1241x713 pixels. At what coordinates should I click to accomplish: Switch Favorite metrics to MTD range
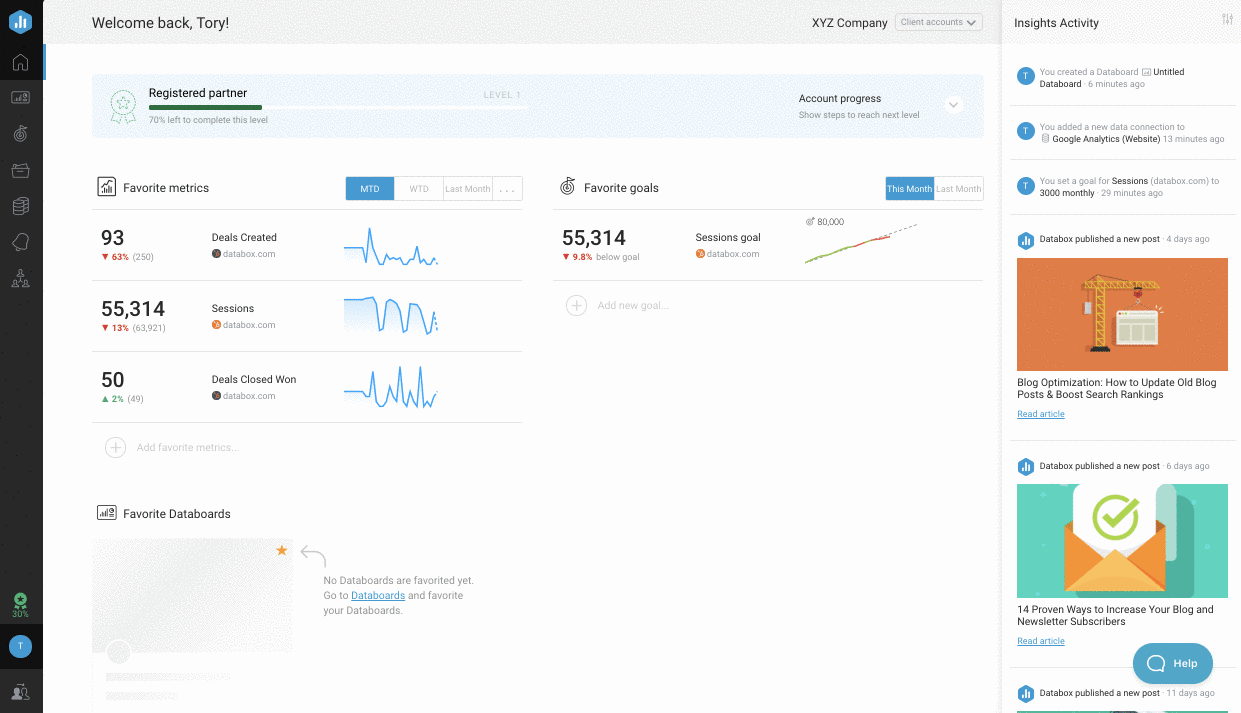click(370, 189)
